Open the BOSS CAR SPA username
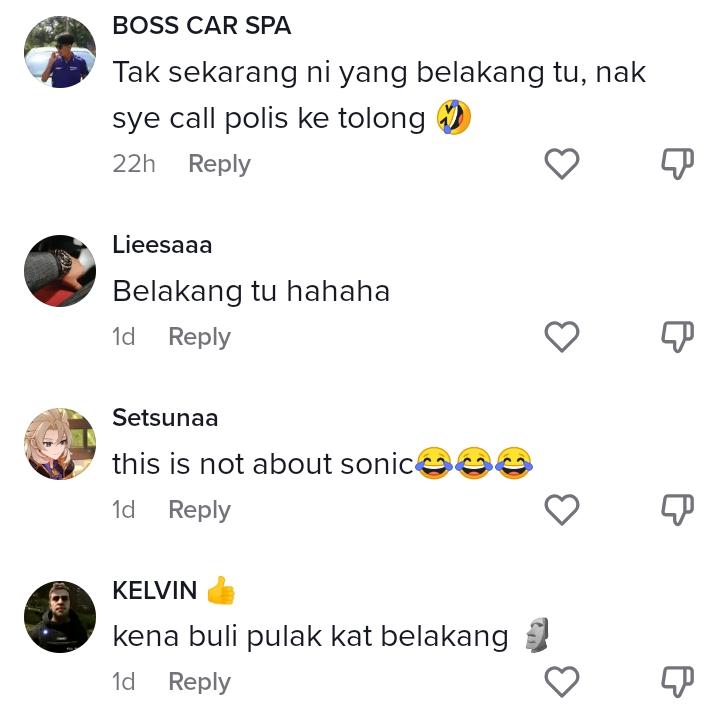The height and width of the screenshot is (720, 720). (202, 27)
